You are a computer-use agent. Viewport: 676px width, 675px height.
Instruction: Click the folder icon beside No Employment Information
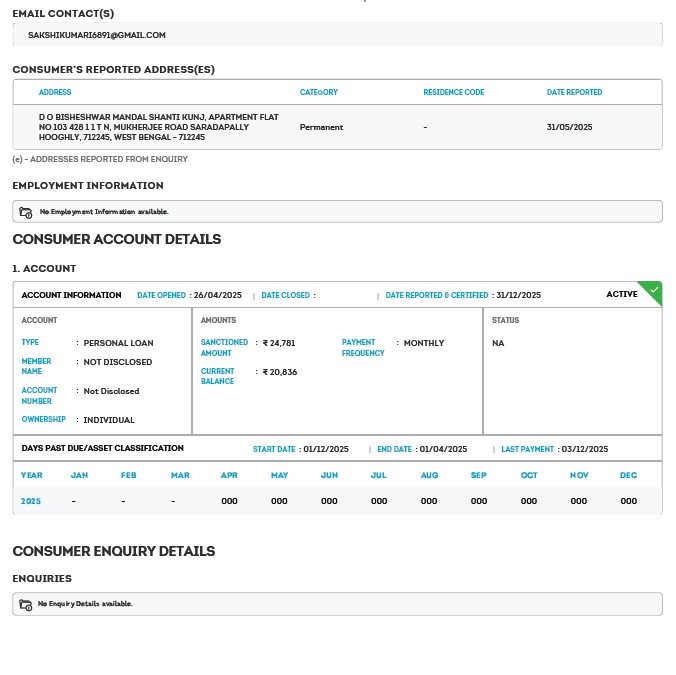point(26,212)
